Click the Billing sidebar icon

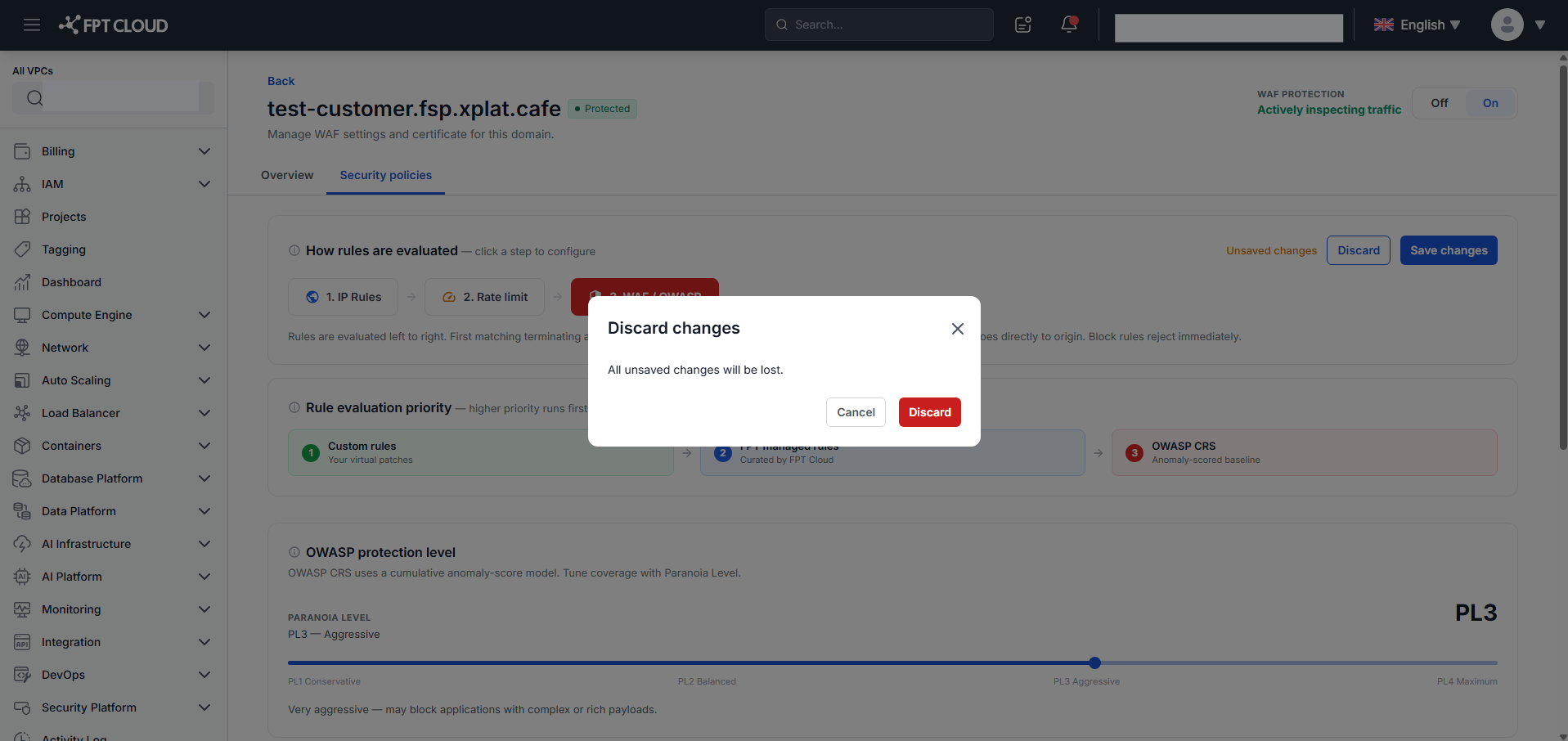[22, 151]
